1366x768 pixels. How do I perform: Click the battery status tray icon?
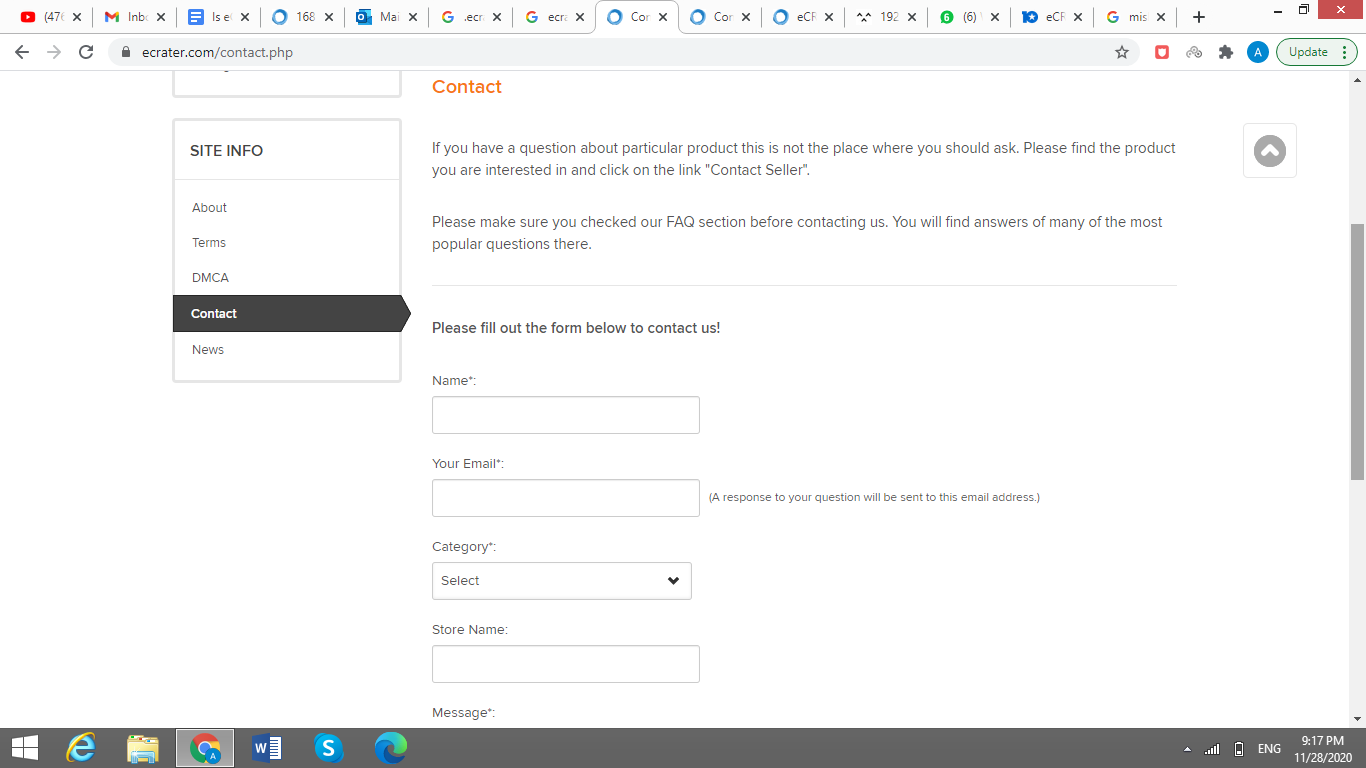(x=1239, y=749)
